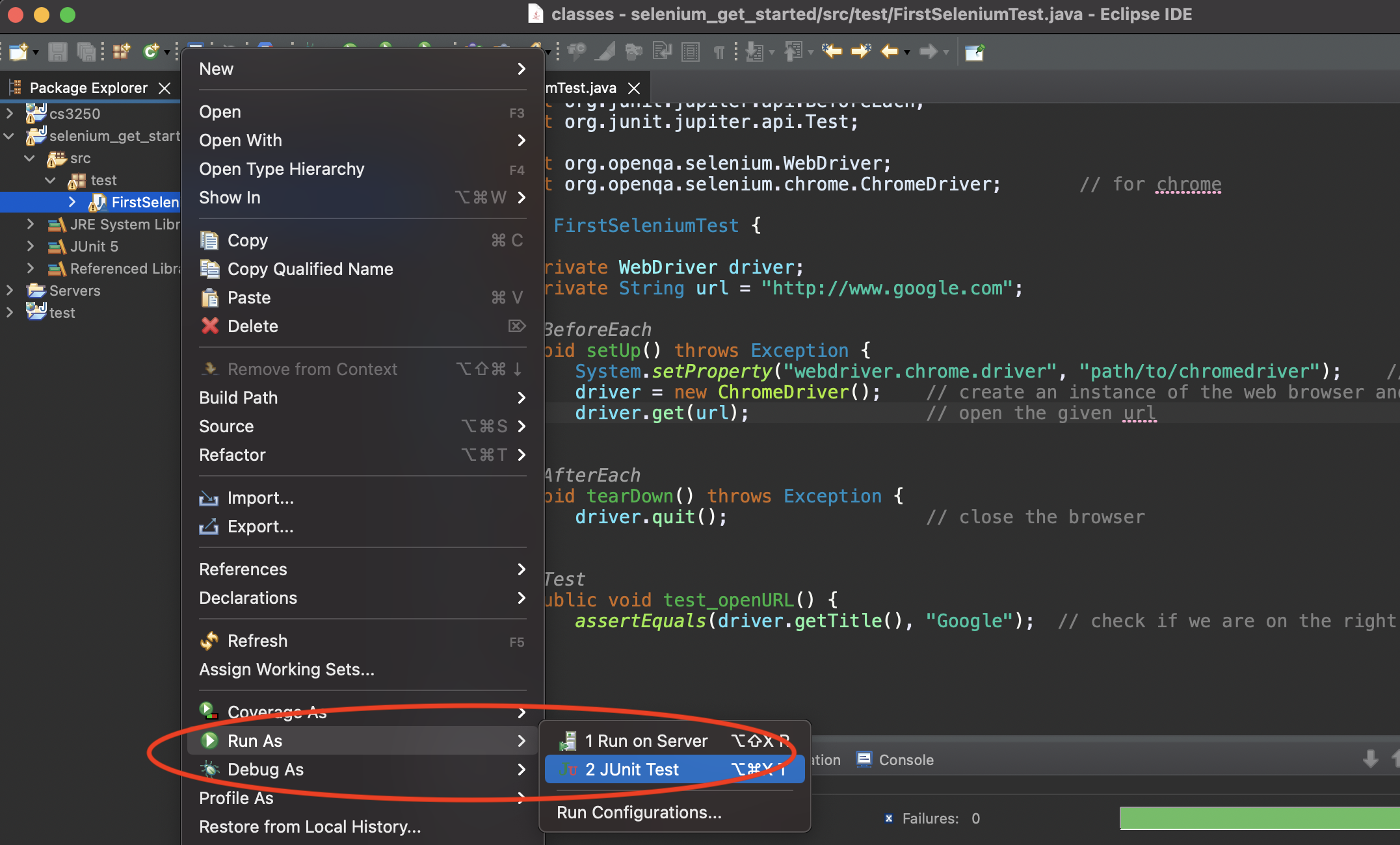Toggle Block Selection mode icon

click(x=691, y=51)
